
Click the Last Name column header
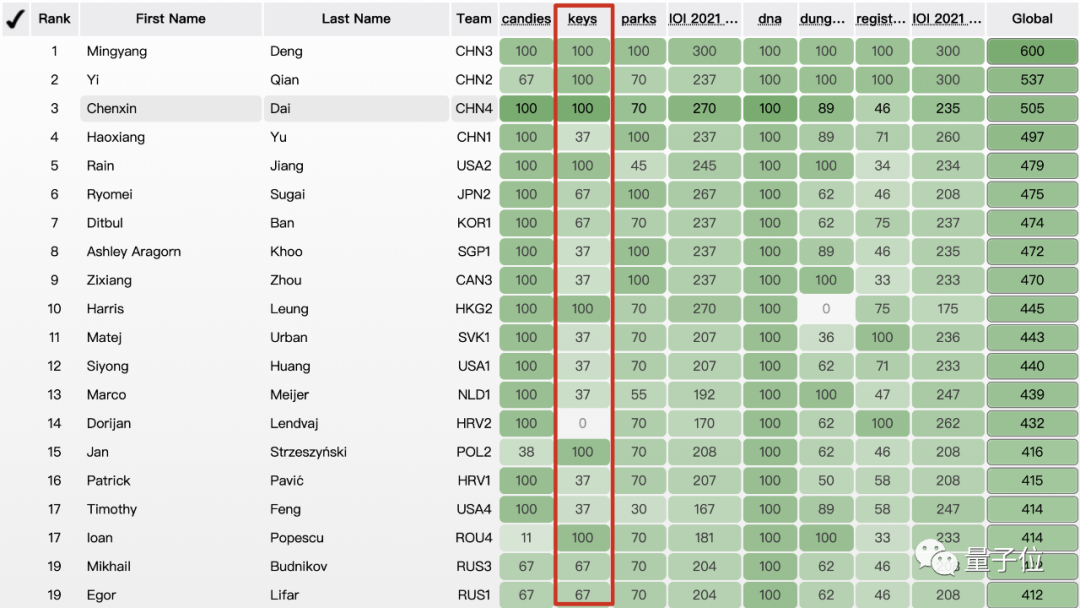(356, 19)
